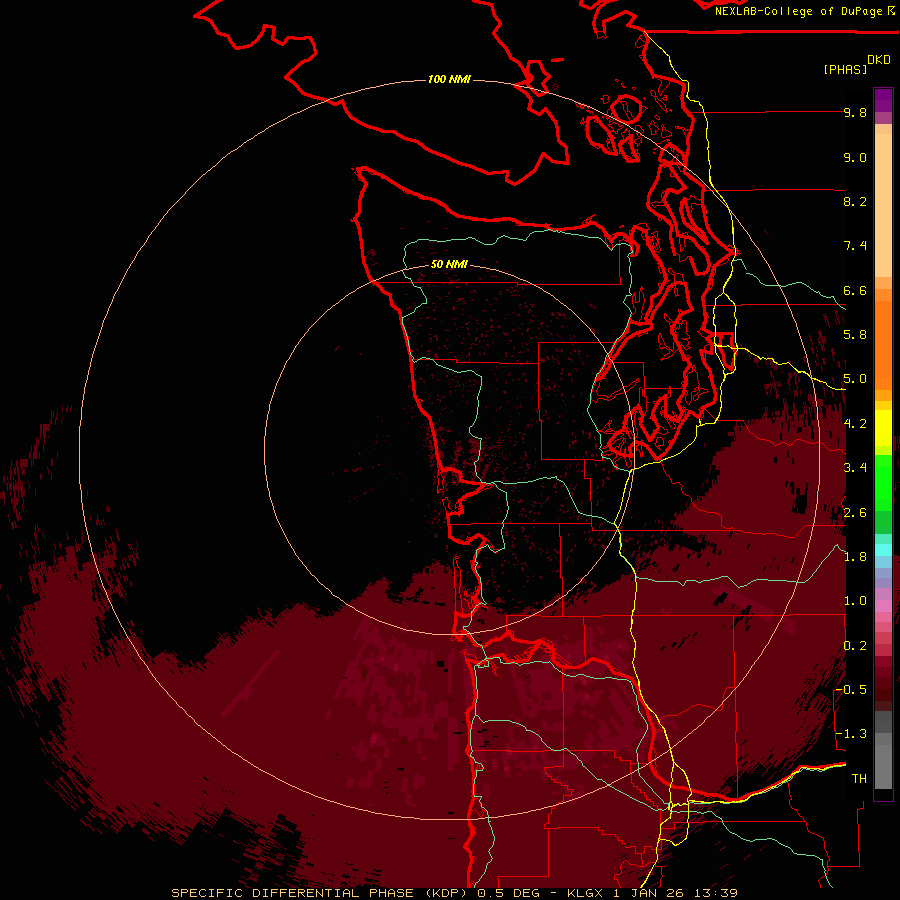Click the 4.2 value on the color scale
Viewport: 900px width, 900px height.
pyautogui.click(x=855, y=424)
